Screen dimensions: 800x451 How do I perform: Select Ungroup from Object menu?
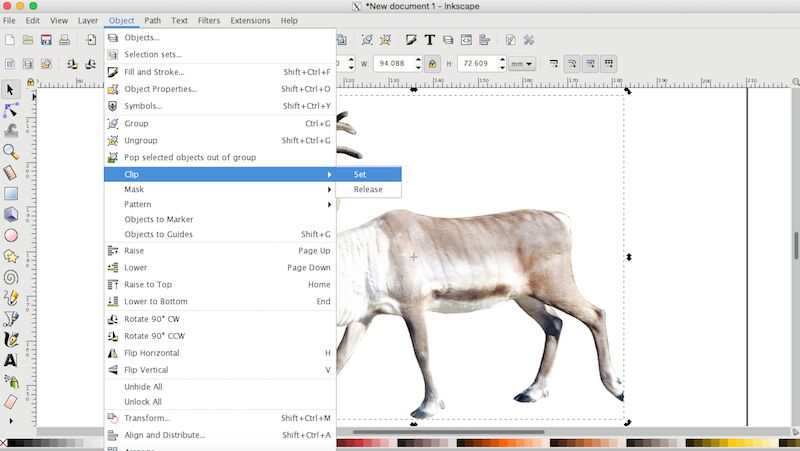click(220, 140)
